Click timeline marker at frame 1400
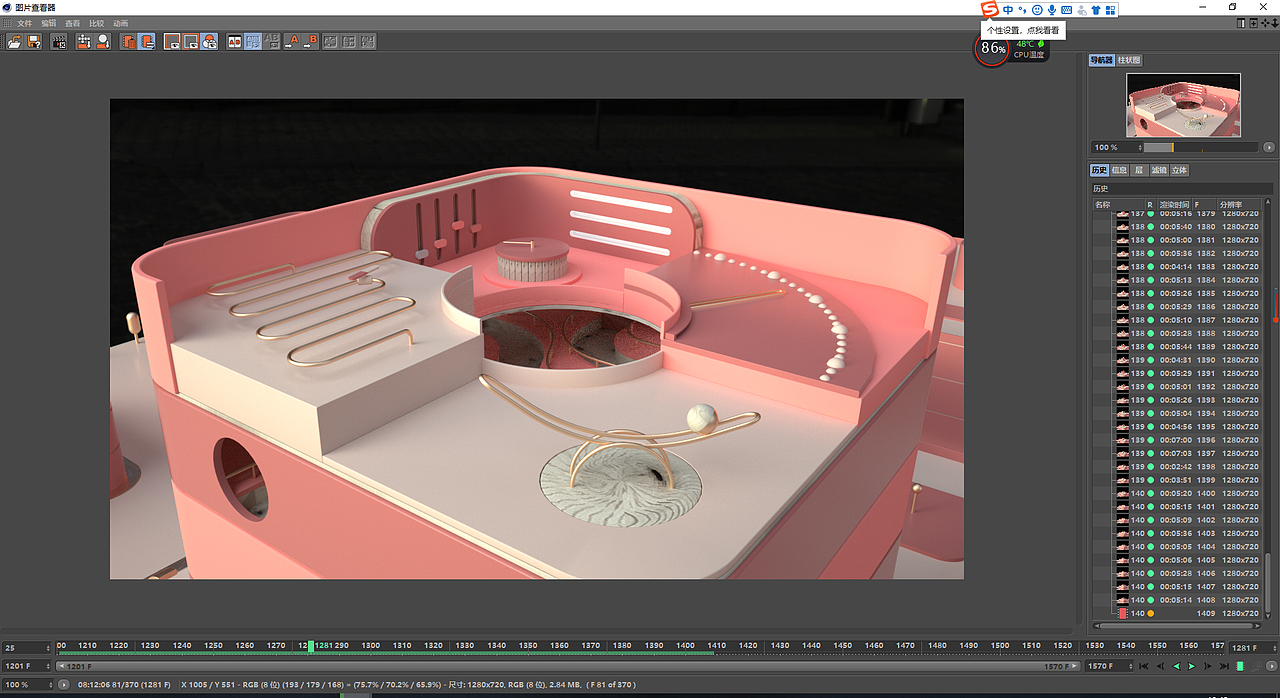1280x698 pixels. 685,646
